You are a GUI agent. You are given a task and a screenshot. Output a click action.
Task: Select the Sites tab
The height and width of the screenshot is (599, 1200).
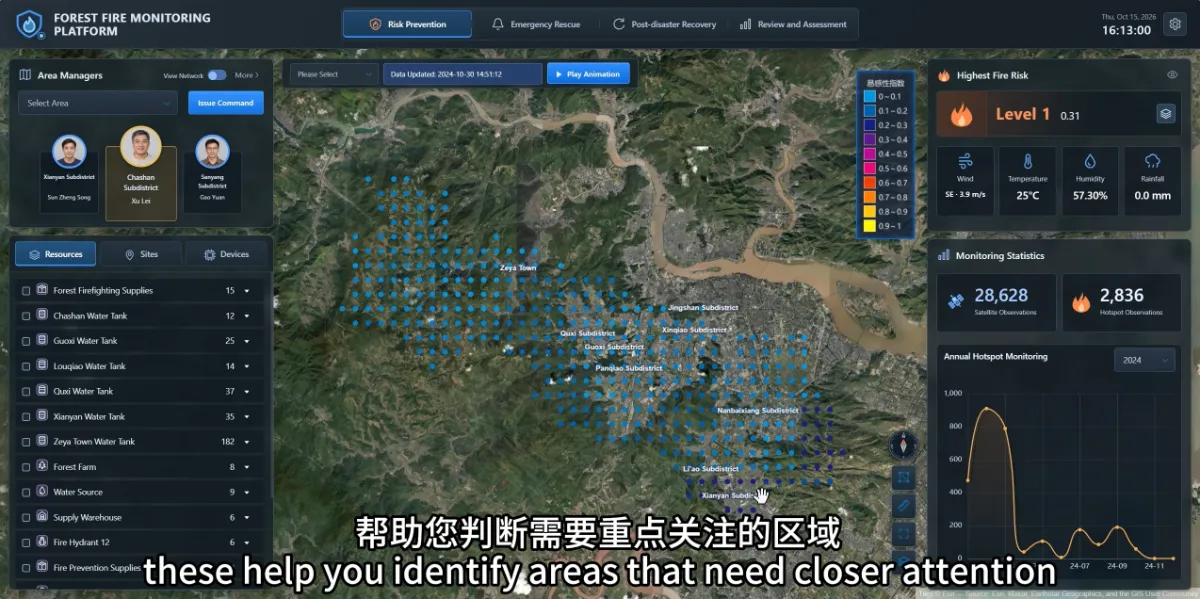[141, 254]
